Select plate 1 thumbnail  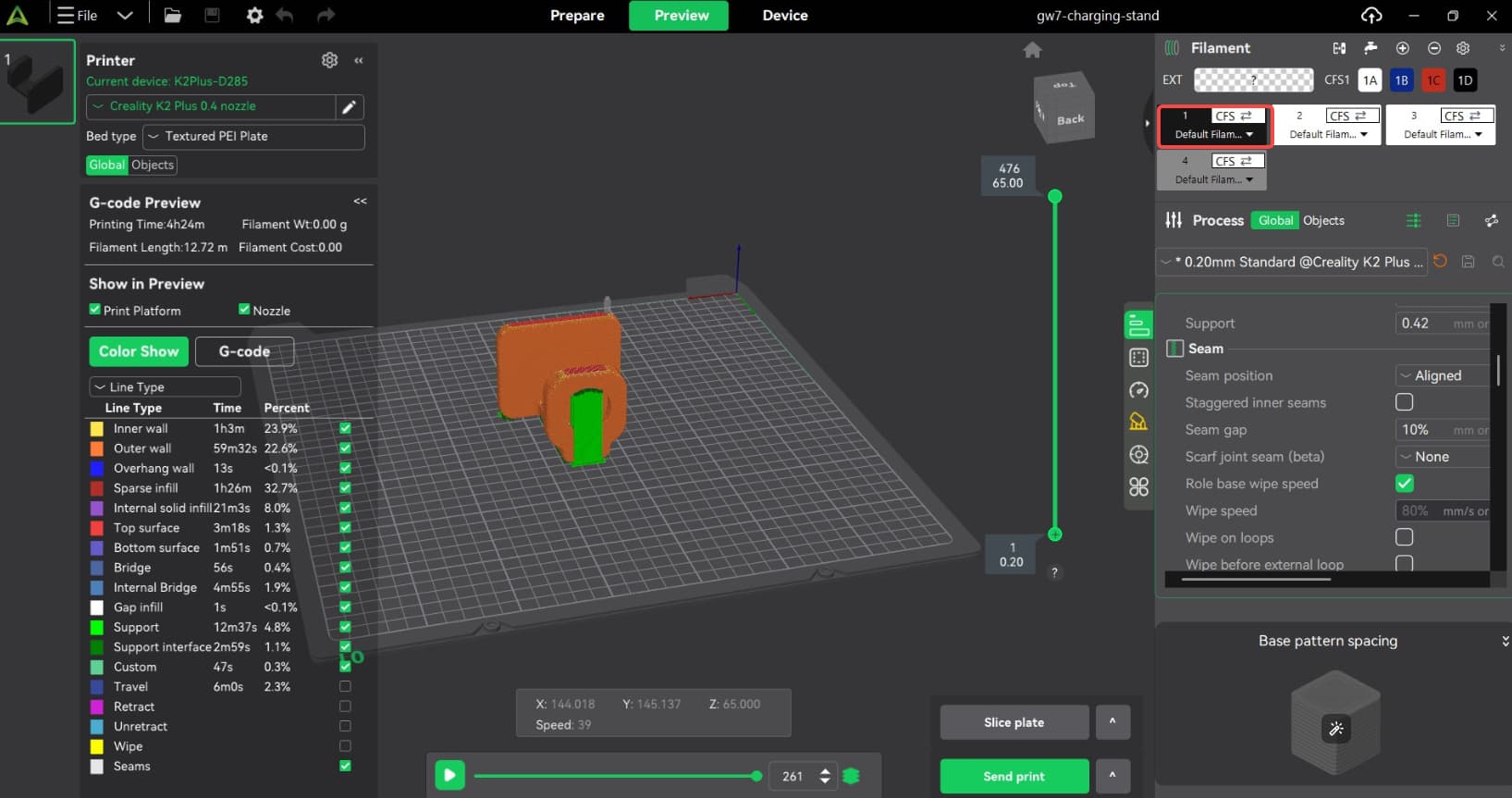[x=38, y=81]
